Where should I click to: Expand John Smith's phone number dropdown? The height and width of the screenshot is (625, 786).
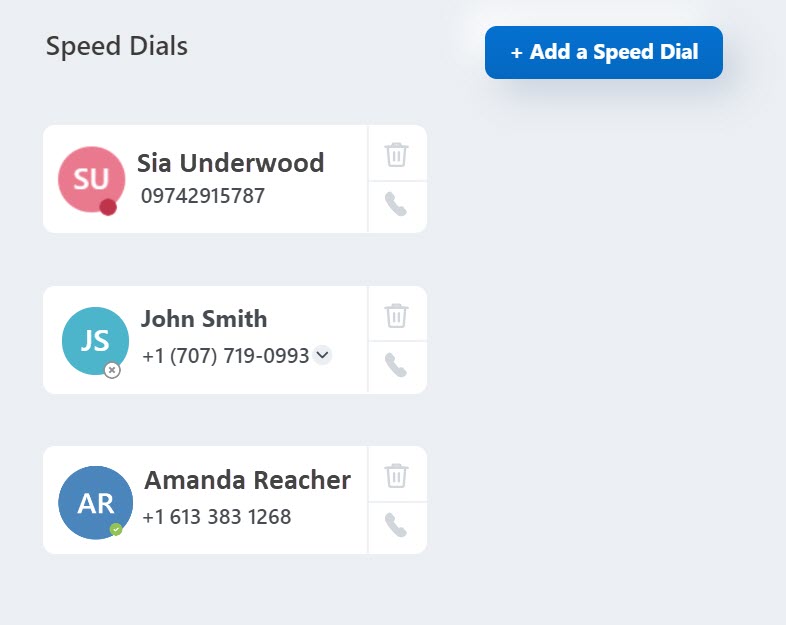click(x=322, y=354)
